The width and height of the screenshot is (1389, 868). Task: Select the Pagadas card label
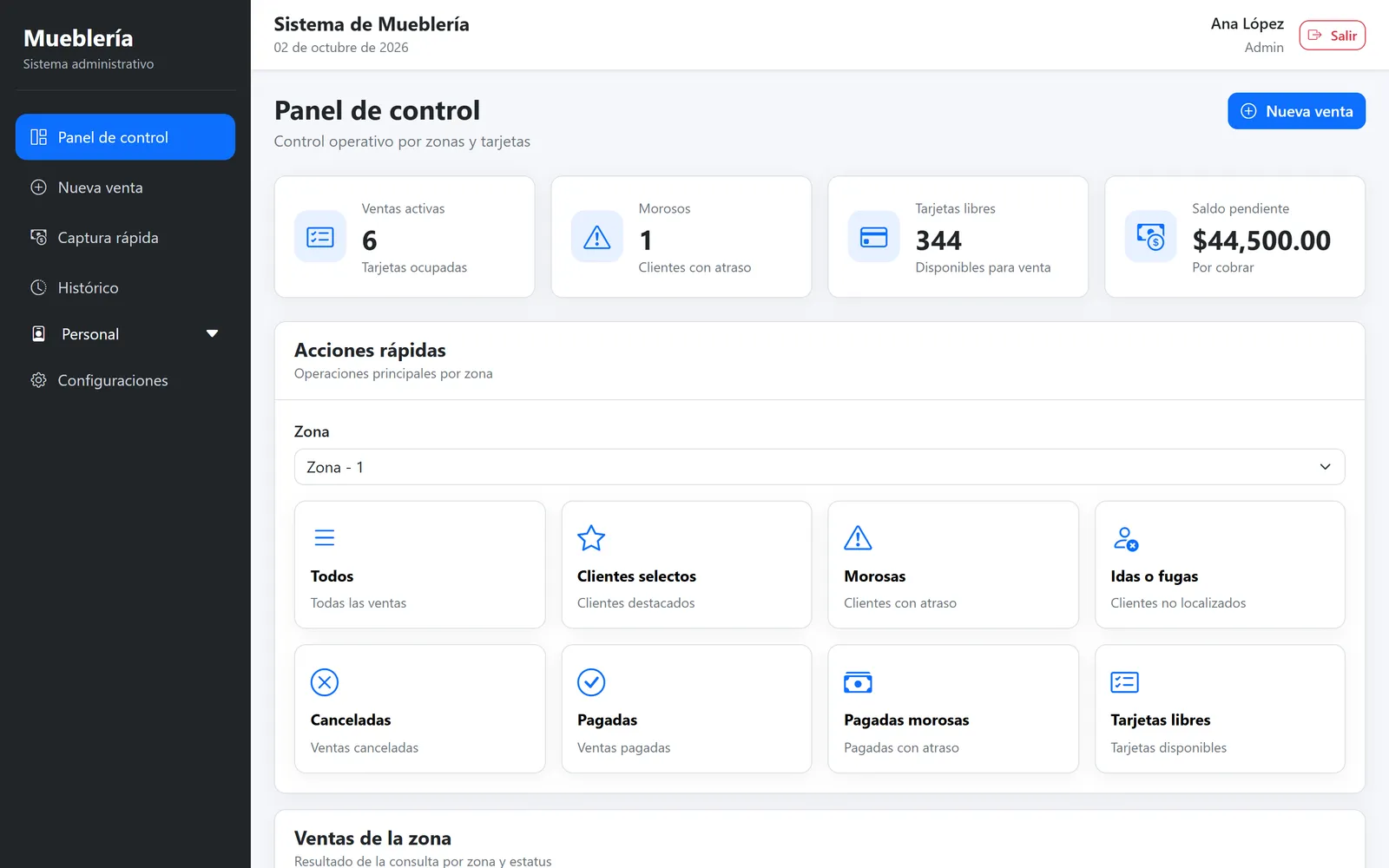tap(607, 720)
